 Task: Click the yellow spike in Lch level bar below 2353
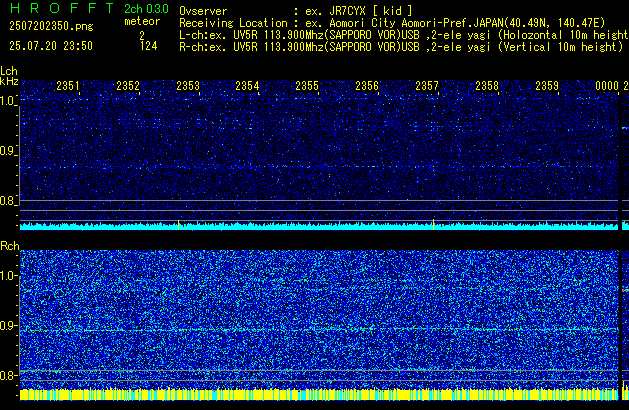coord(179,225)
